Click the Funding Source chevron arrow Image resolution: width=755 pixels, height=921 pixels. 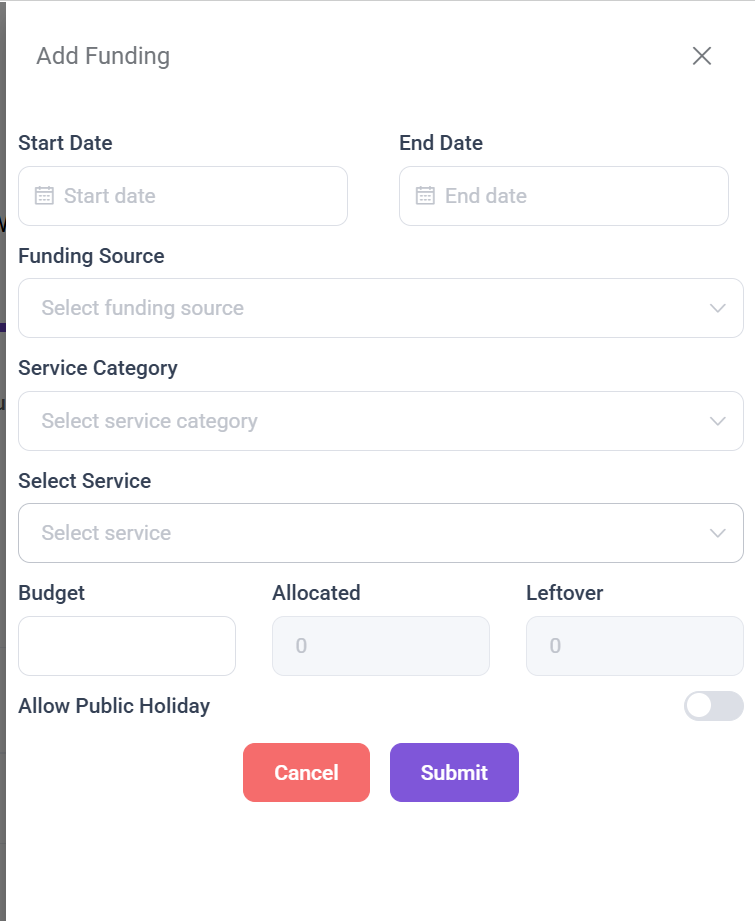tap(717, 308)
